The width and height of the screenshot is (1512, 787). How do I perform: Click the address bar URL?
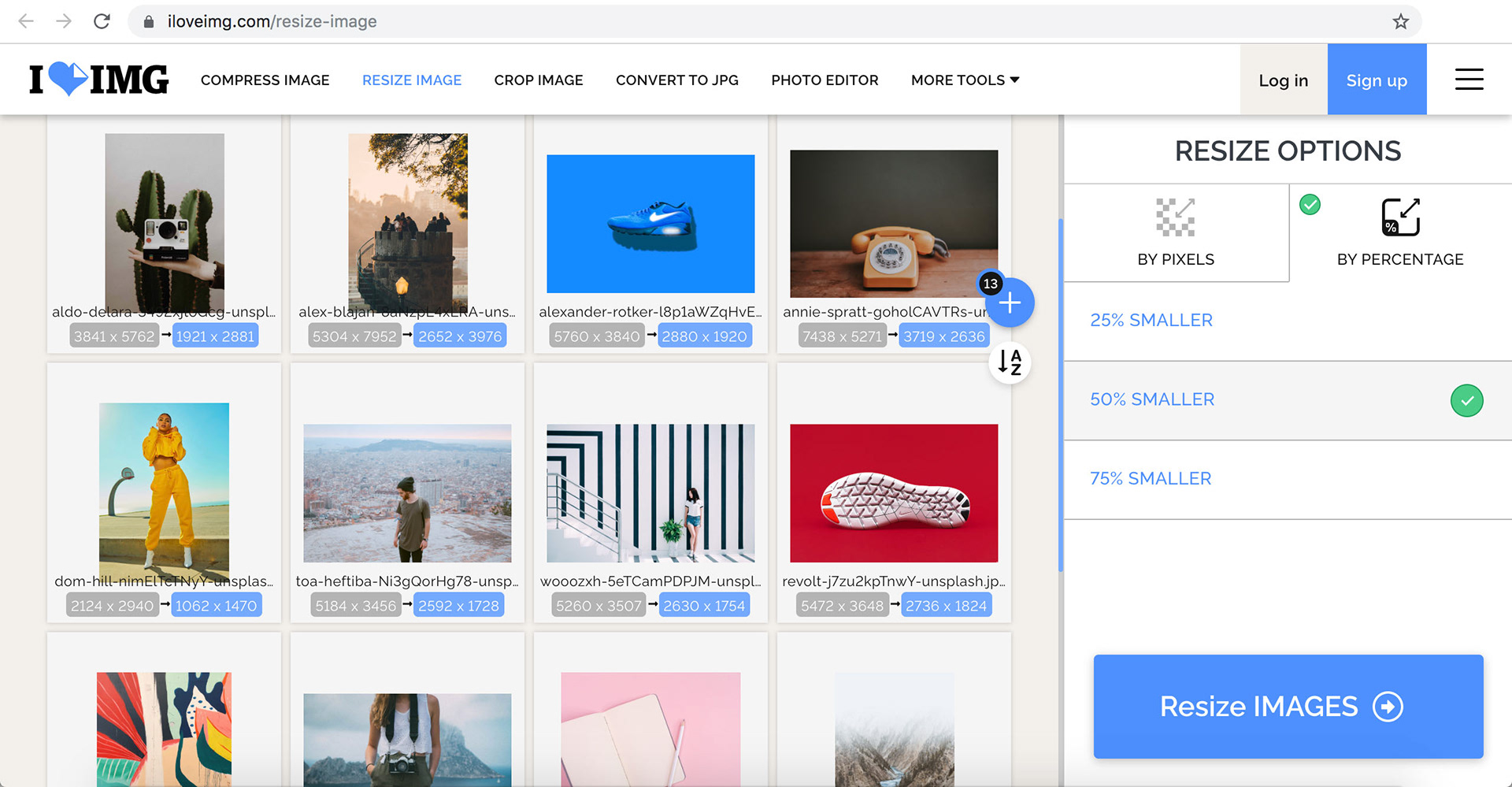click(272, 21)
